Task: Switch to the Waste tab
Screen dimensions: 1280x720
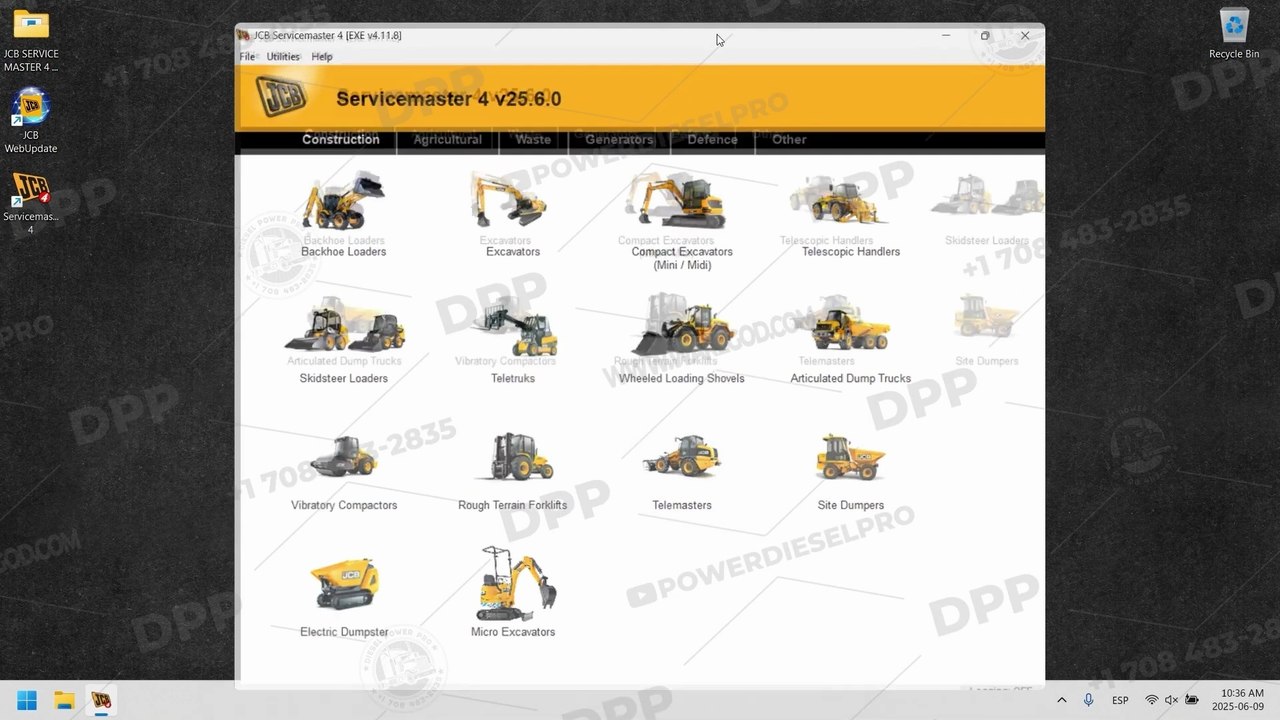Action: [x=533, y=140]
